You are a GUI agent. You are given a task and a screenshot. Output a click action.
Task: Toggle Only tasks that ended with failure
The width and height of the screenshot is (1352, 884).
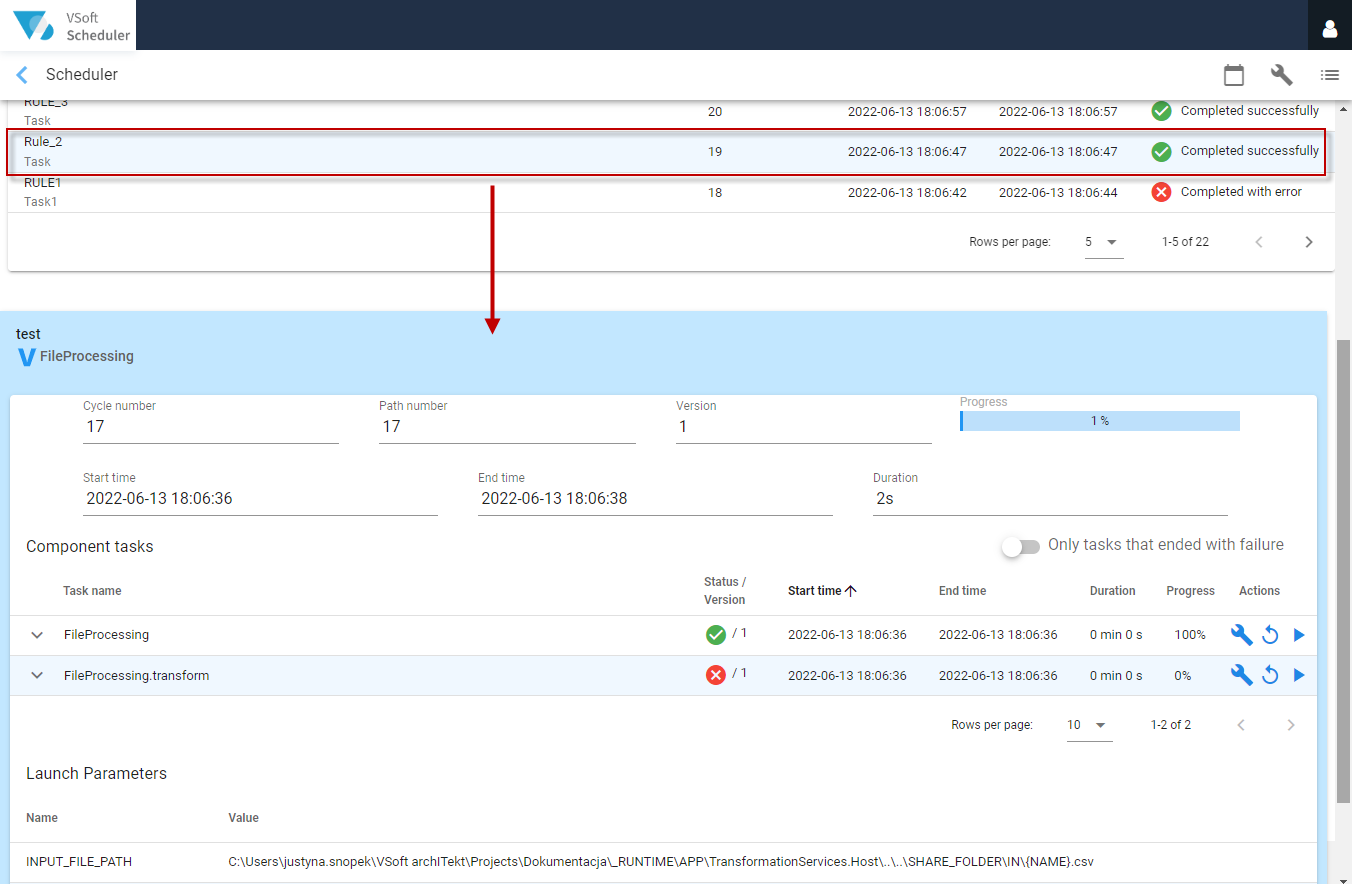click(x=1021, y=546)
